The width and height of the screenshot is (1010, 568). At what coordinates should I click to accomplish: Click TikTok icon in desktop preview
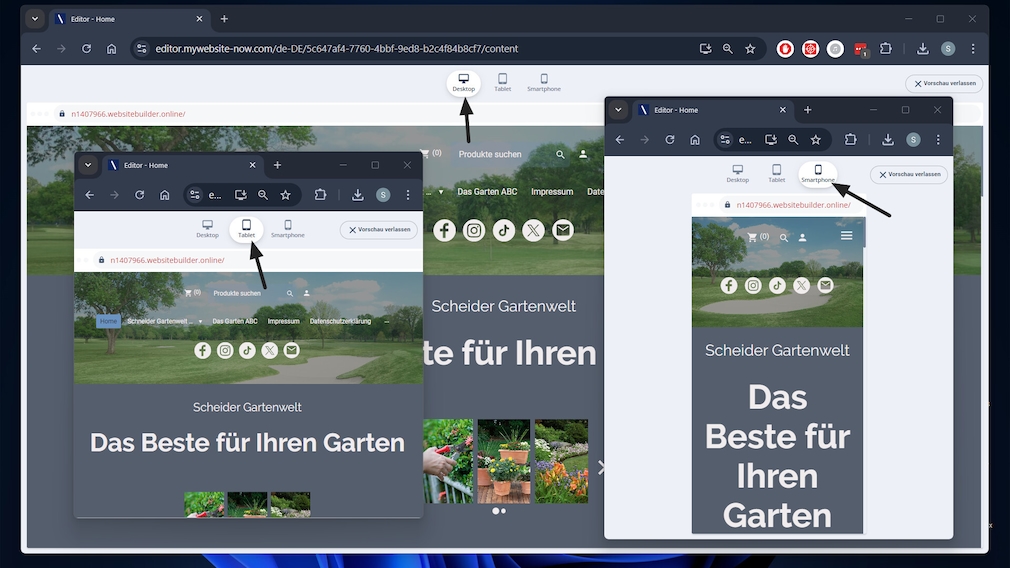click(504, 230)
